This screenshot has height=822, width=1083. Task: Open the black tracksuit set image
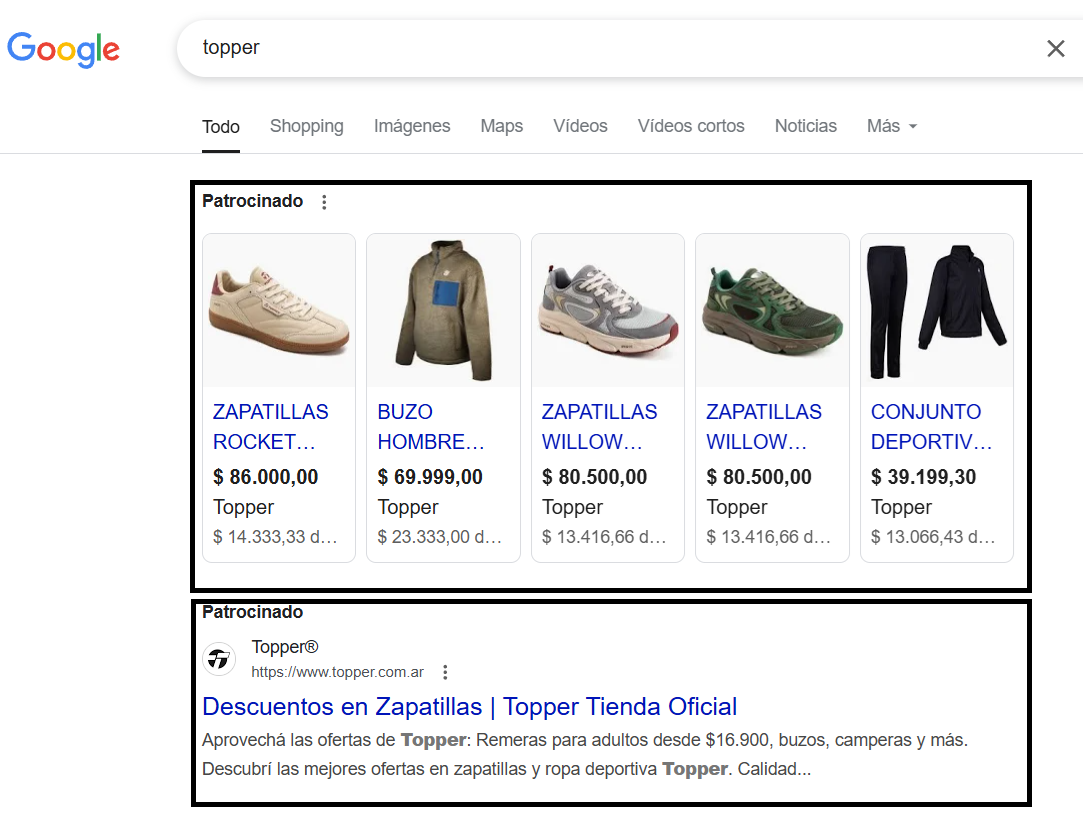(x=937, y=311)
